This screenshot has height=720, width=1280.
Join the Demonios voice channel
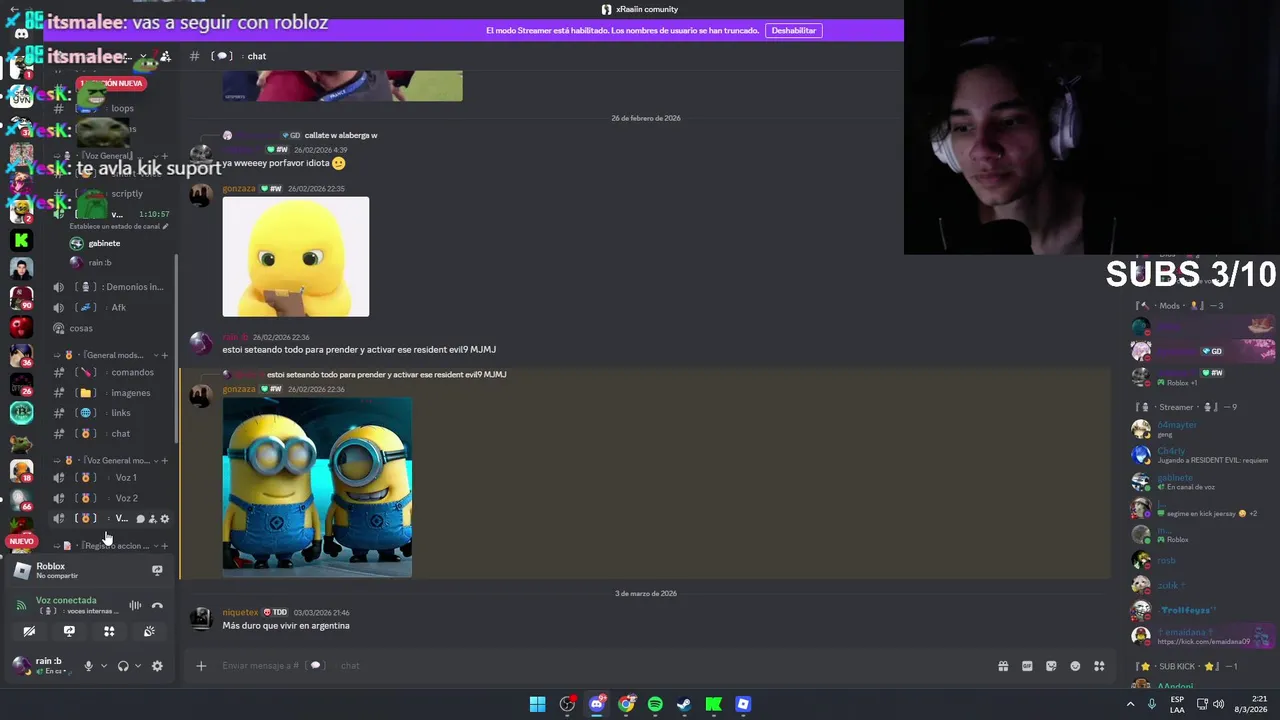[x=112, y=287]
